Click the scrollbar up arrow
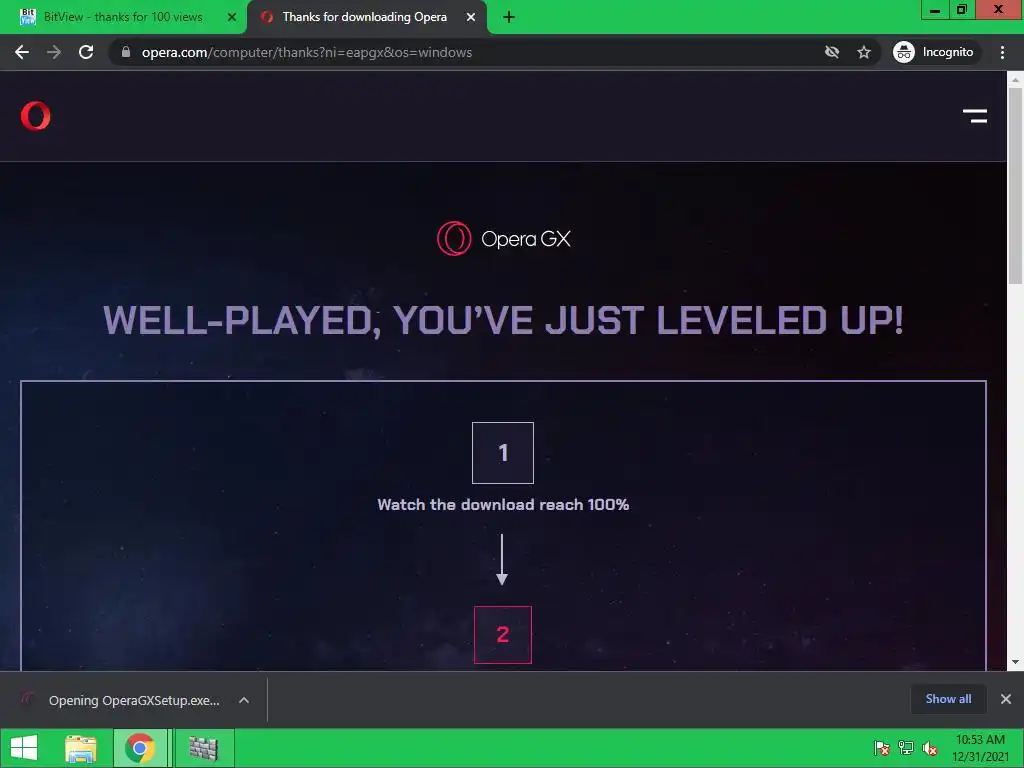The image size is (1024, 768). pyautogui.click(x=1015, y=80)
